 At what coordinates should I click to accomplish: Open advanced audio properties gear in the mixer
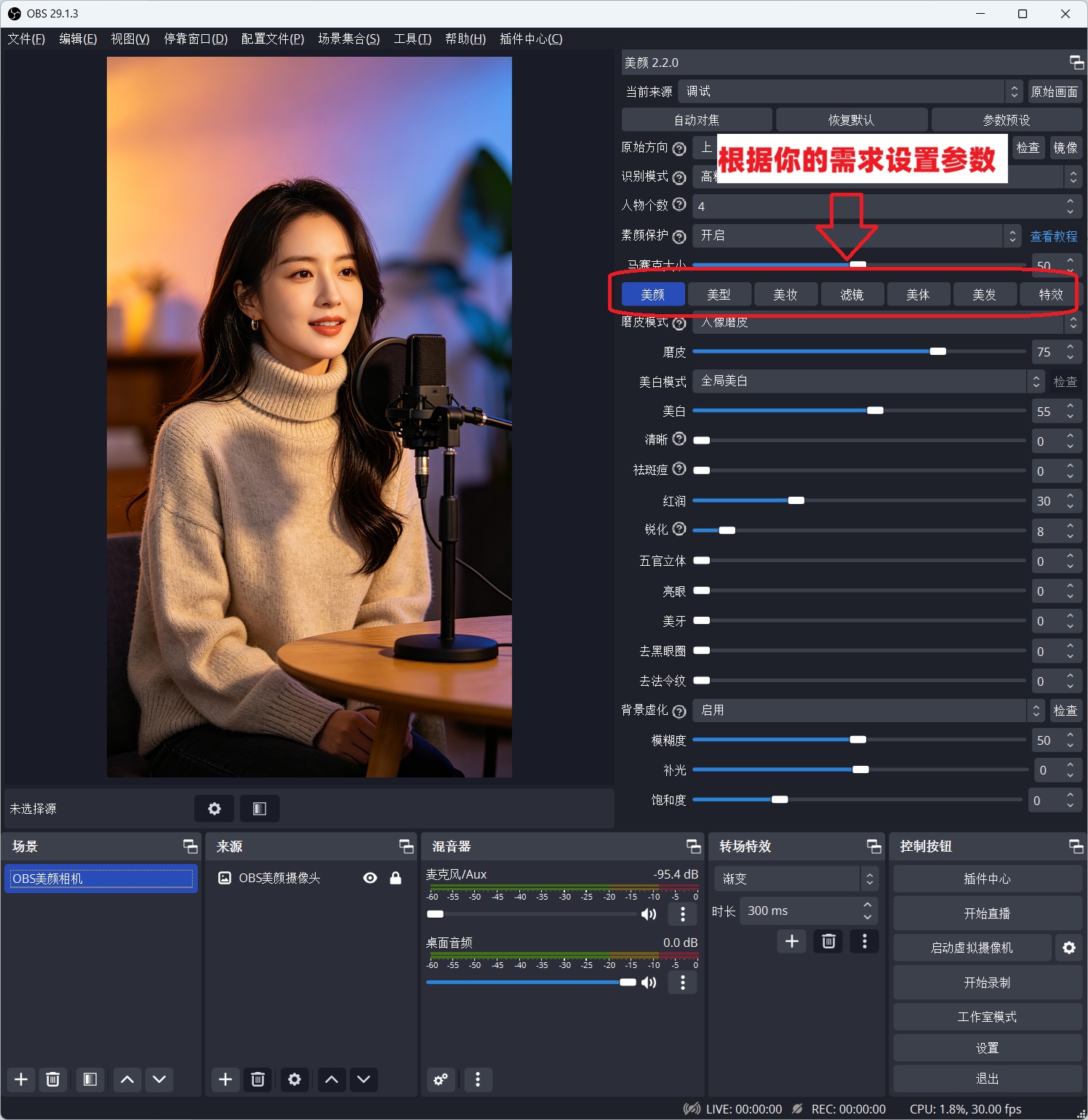point(440,1080)
